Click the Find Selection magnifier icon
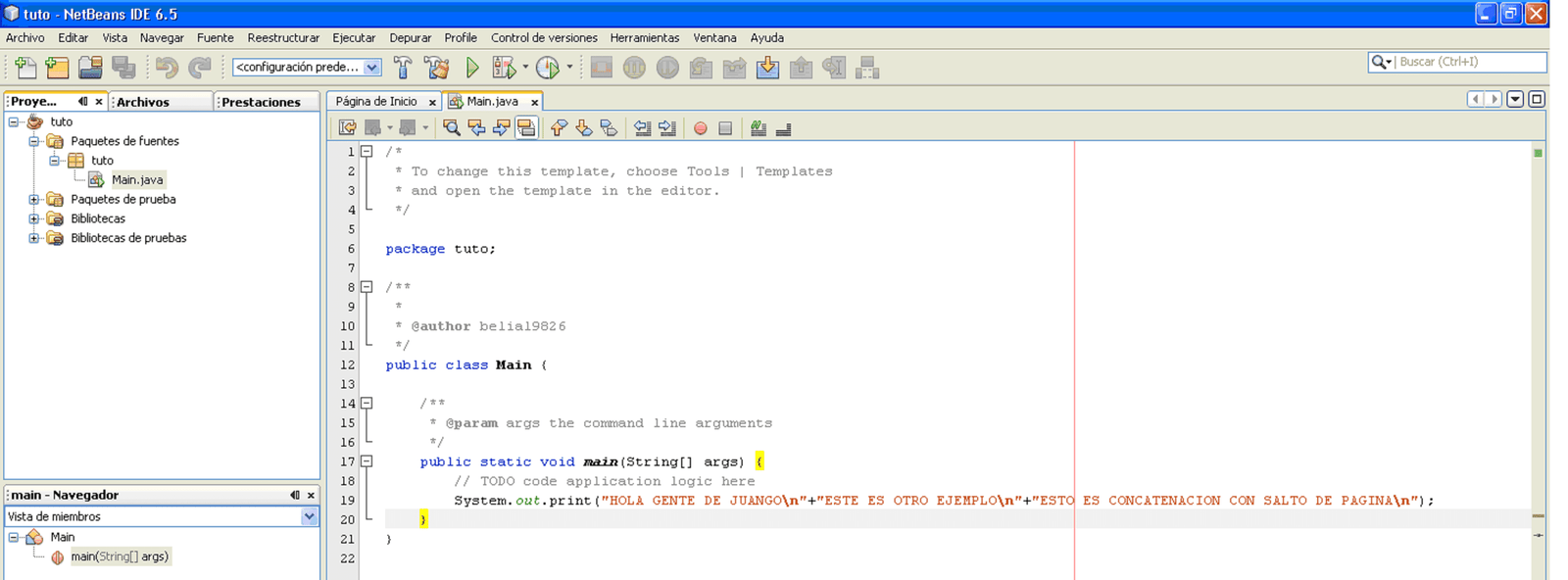This screenshot has width=1568, height=580. point(452,127)
